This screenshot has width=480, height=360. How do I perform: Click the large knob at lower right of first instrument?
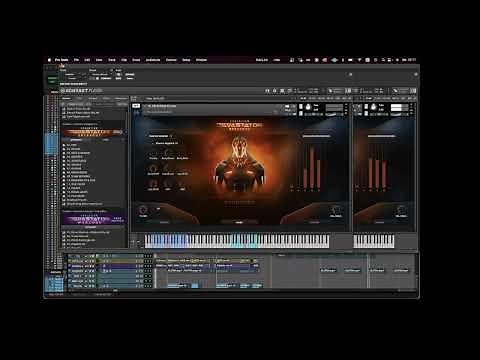(x=336, y=210)
